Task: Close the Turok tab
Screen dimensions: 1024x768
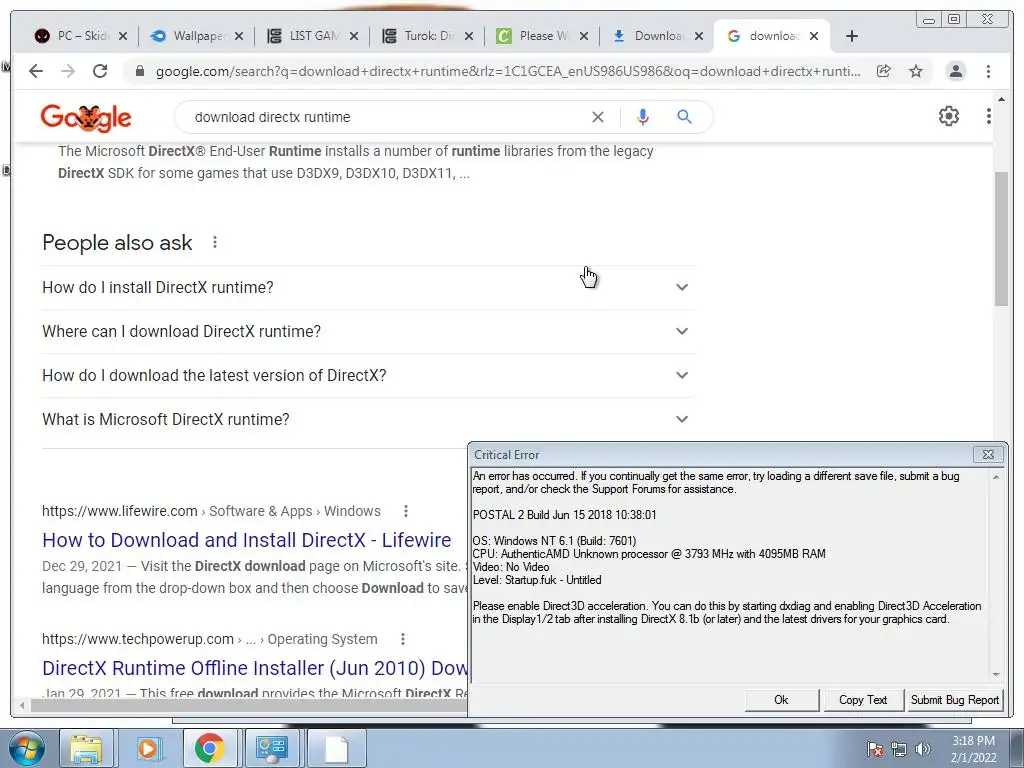Action: (469, 36)
